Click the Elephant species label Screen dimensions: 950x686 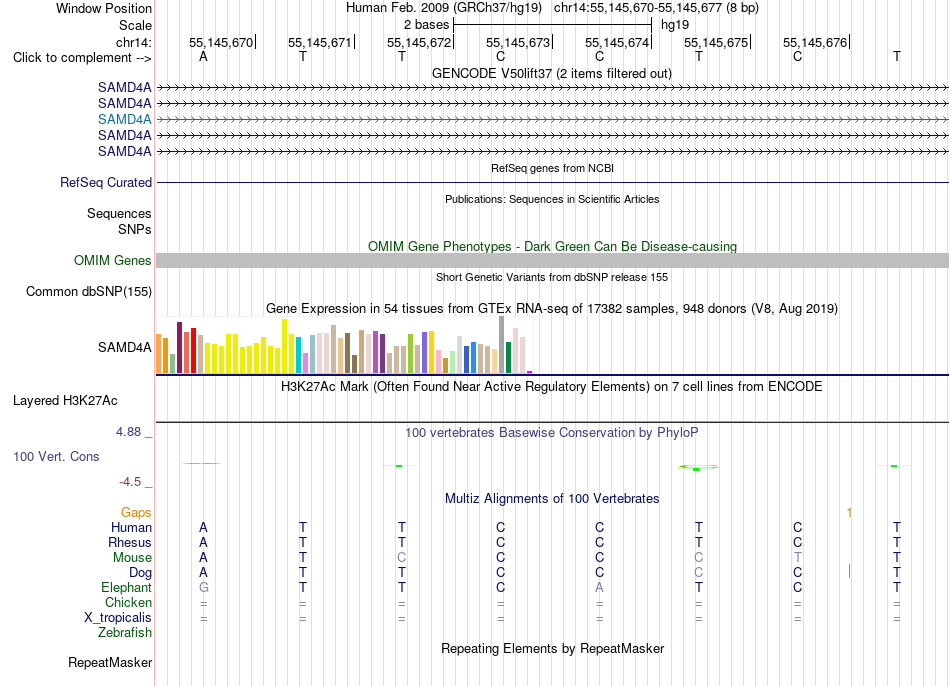[126, 588]
